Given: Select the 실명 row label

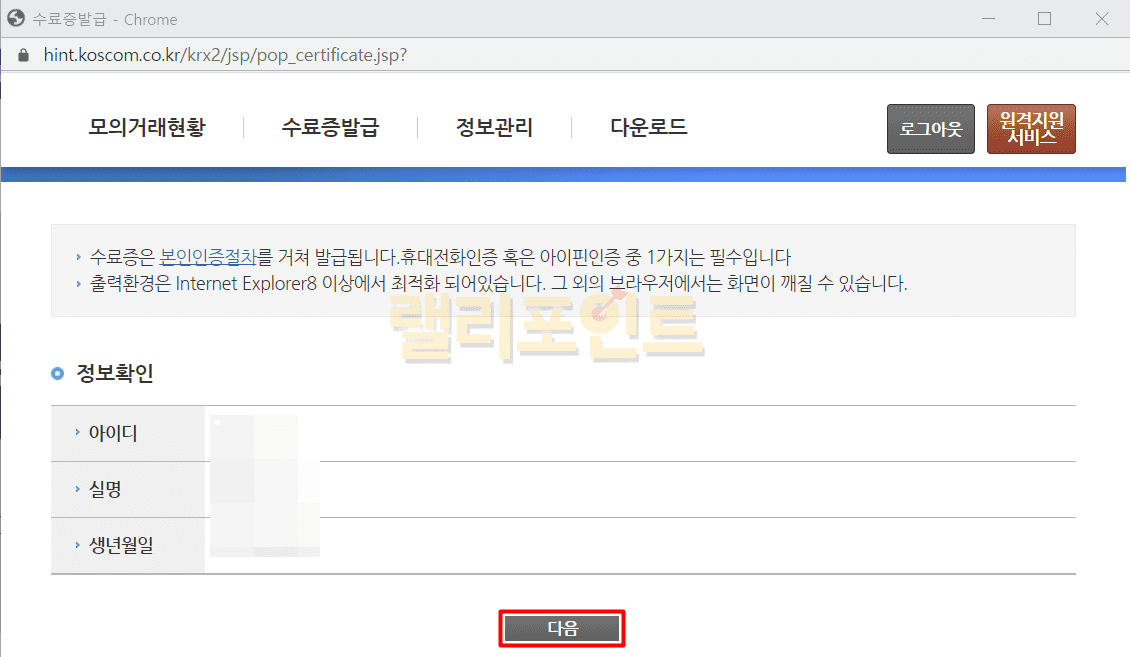Looking at the screenshot, I should tap(105, 490).
